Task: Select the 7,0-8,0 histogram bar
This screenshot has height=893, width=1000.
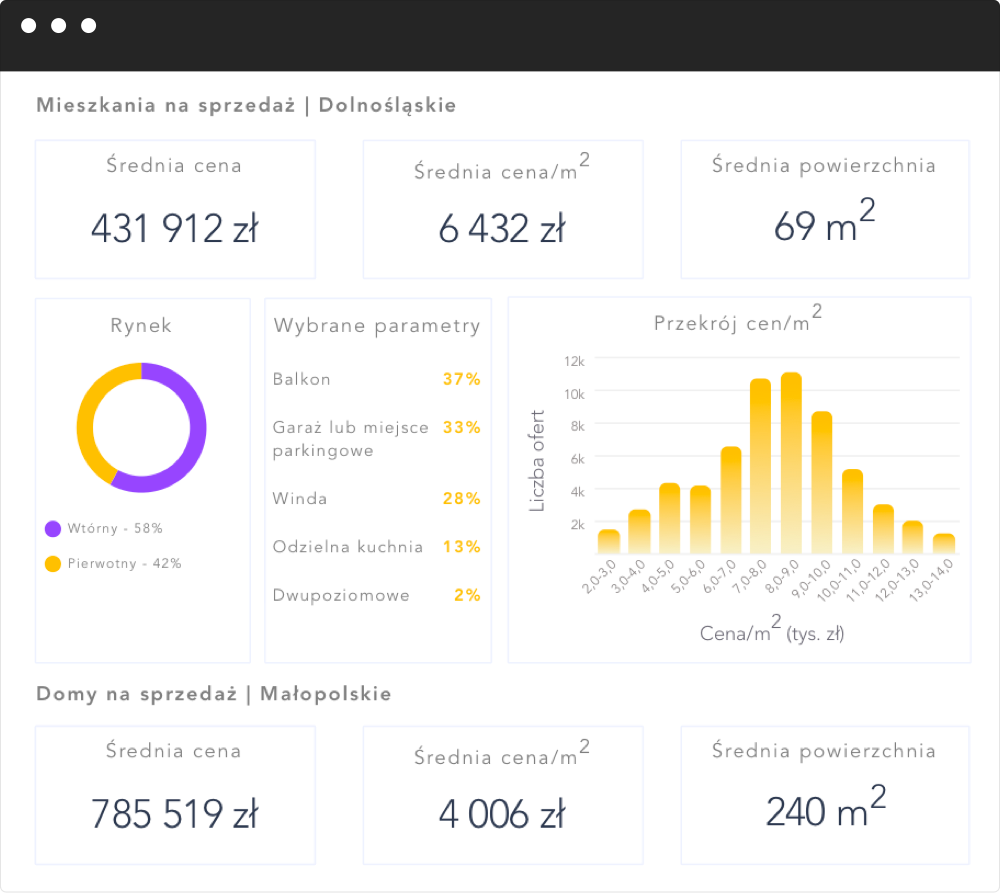Action: [760, 466]
